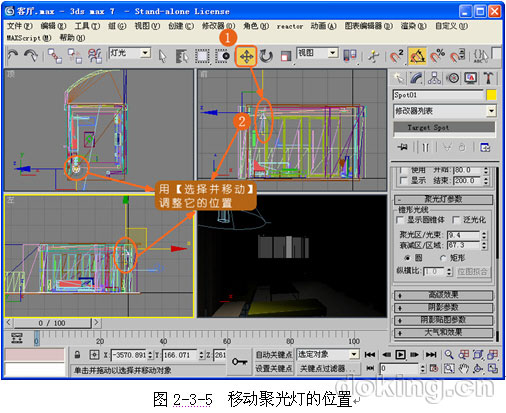Activate the Select Object arrow tool

[x=162, y=56]
